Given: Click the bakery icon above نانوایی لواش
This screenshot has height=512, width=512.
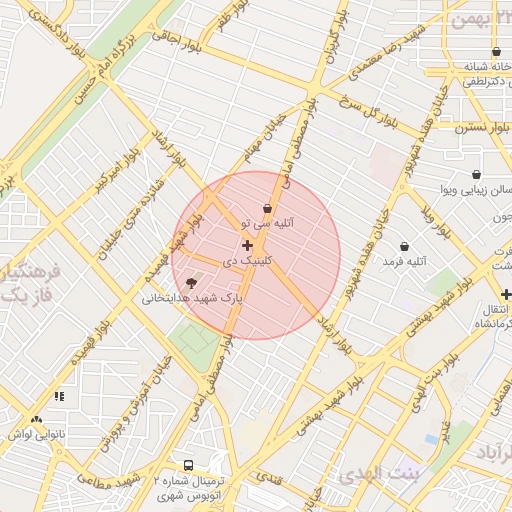Looking at the screenshot, I should (36, 420).
